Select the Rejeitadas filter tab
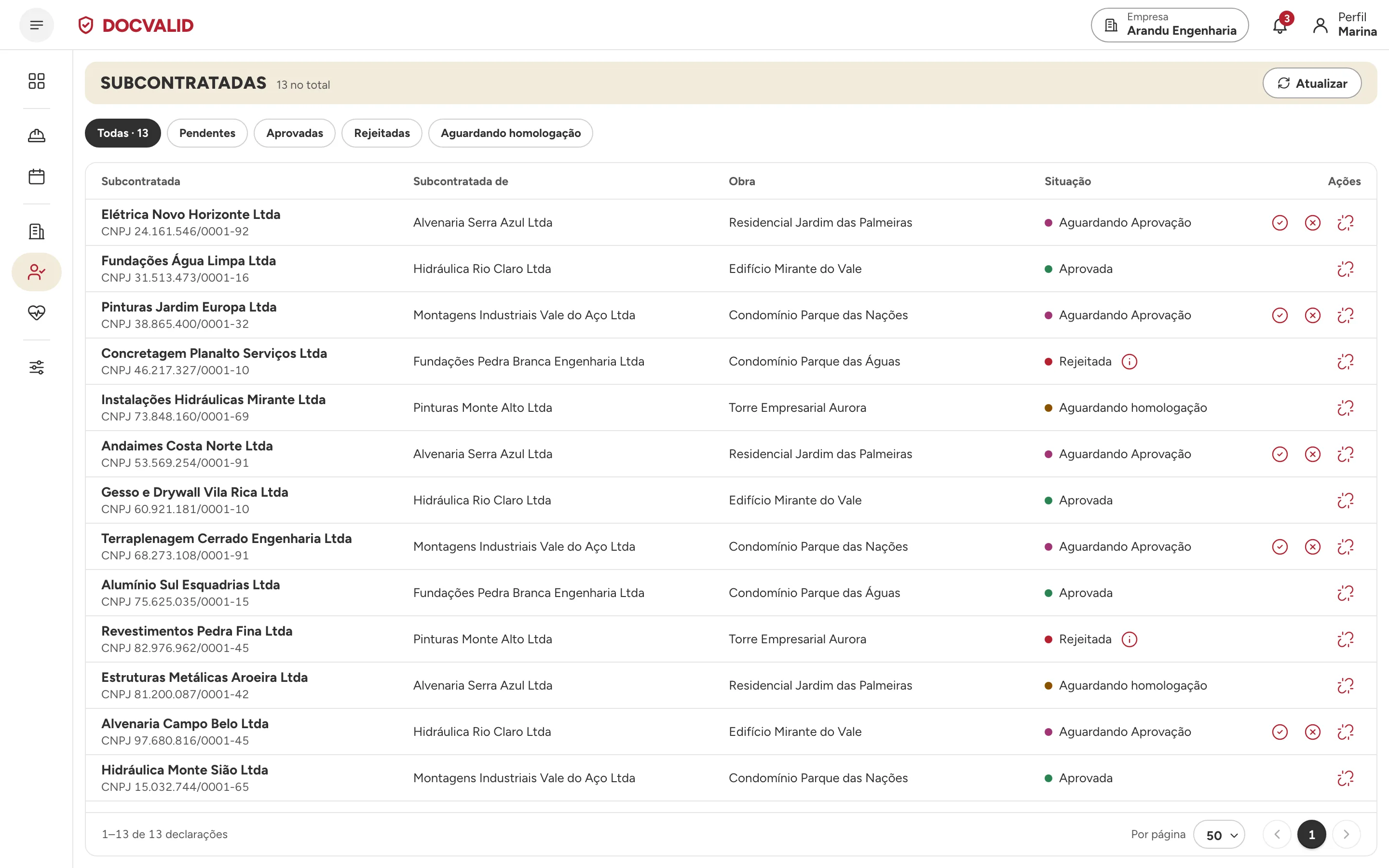Screen dimensions: 1389x868 pyautogui.click(x=381, y=133)
